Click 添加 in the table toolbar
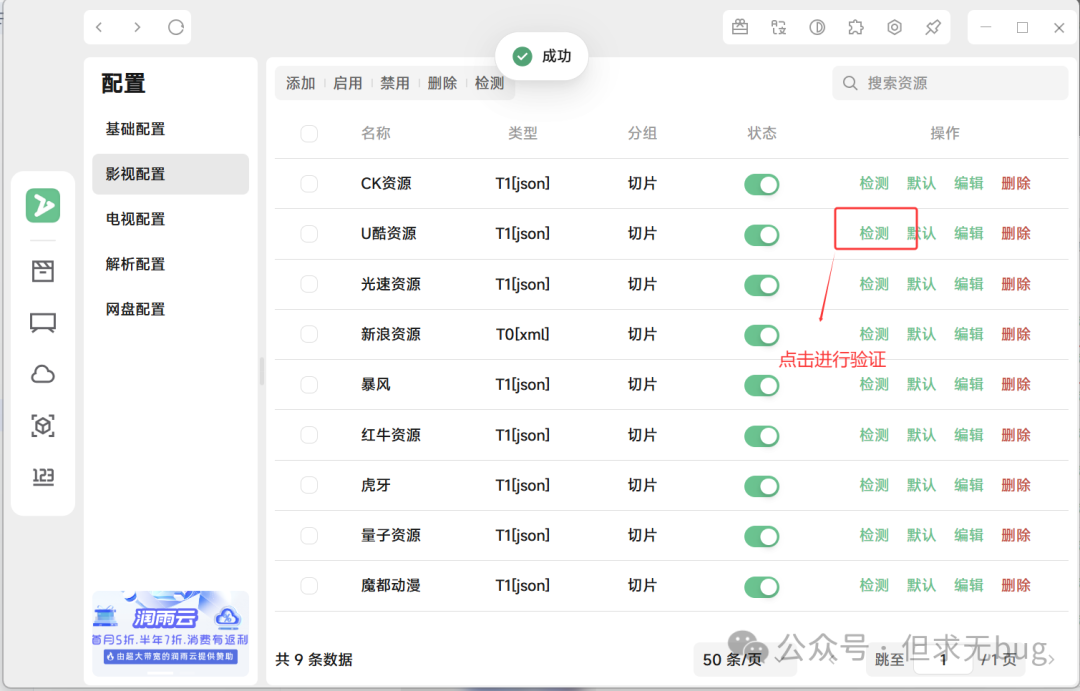The height and width of the screenshot is (691, 1080). tap(300, 83)
